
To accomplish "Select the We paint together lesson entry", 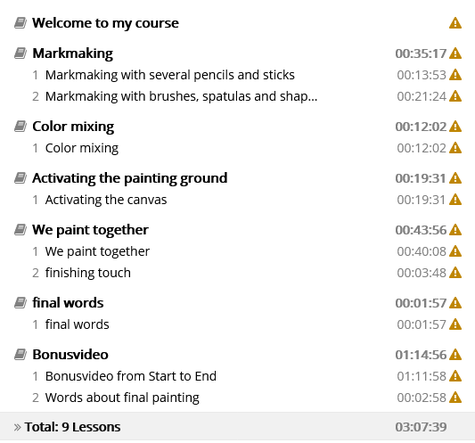I will (97, 251).
